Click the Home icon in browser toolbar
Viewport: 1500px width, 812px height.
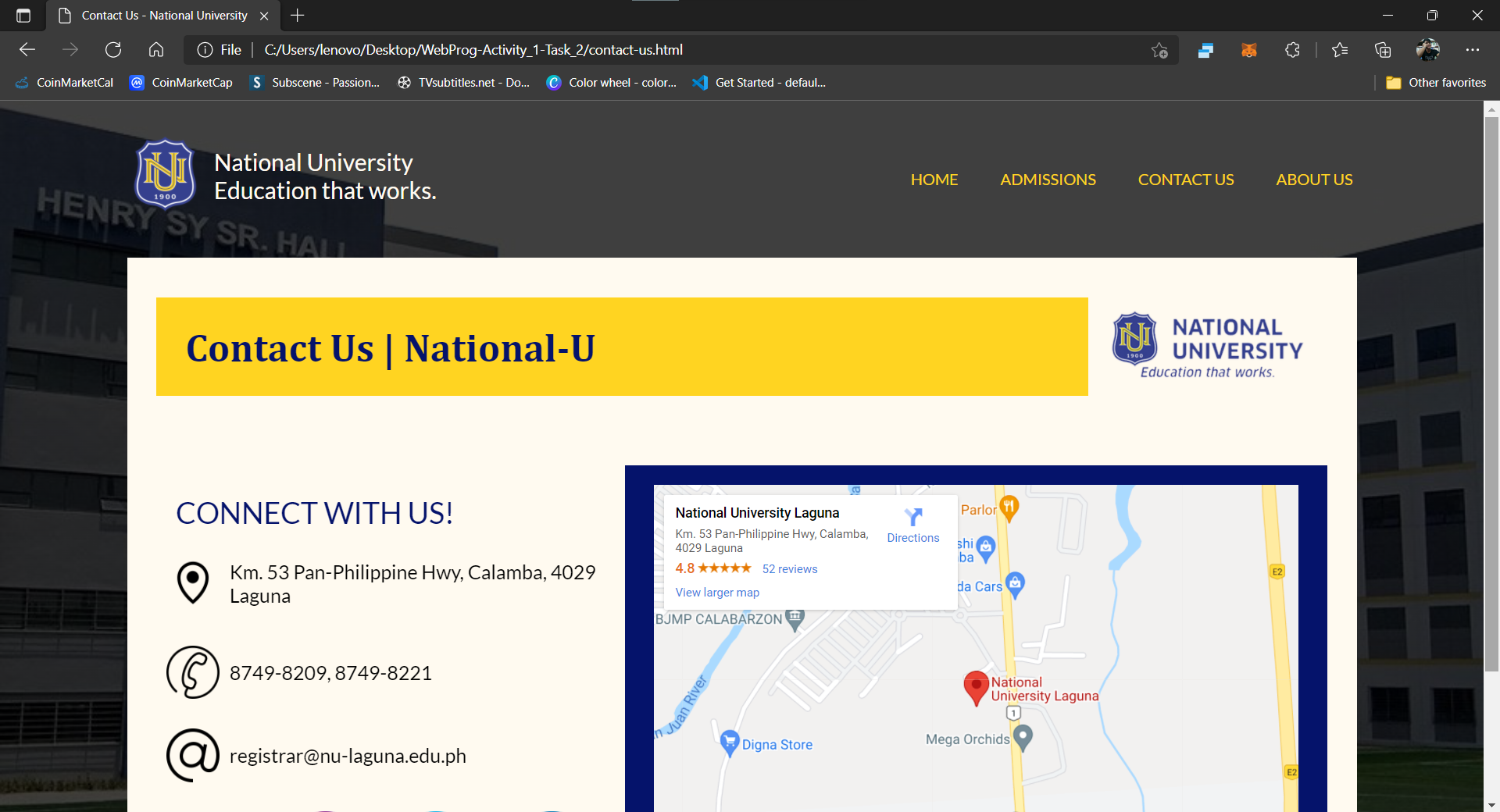(155, 49)
